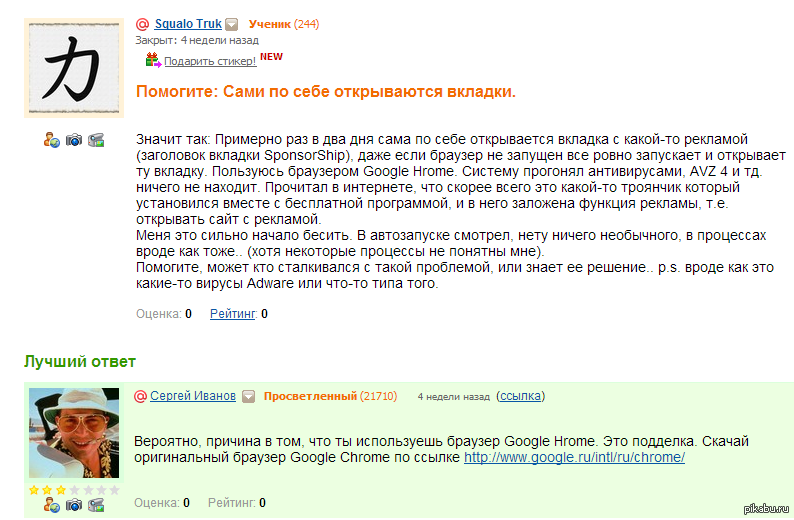Open Squalo Truk's profile link
This screenshot has width=794, height=520.
[x=188, y=24]
